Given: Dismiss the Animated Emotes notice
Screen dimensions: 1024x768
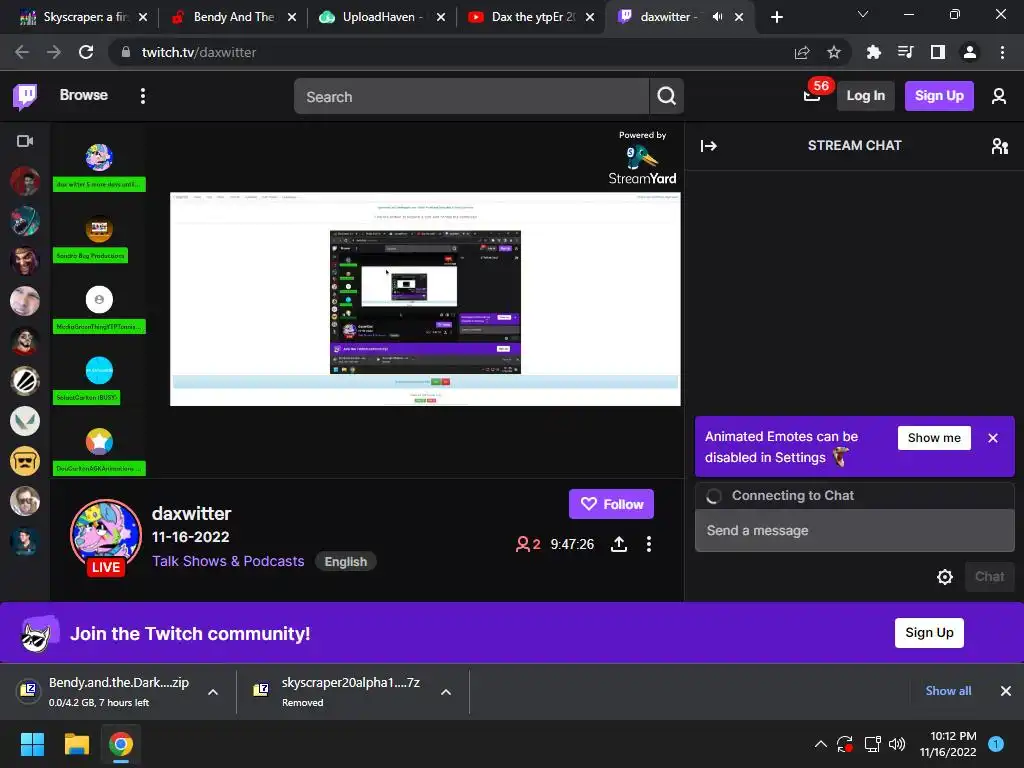Looking at the screenshot, I should [993, 438].
